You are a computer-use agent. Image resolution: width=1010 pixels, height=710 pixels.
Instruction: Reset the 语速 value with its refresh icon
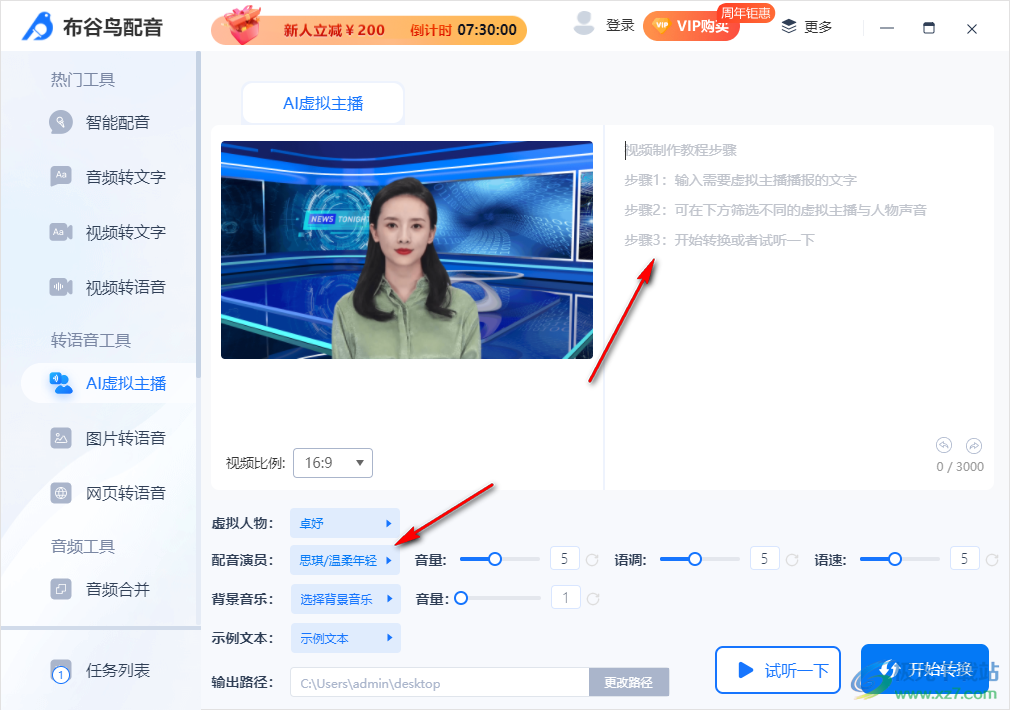click(991, 560)
